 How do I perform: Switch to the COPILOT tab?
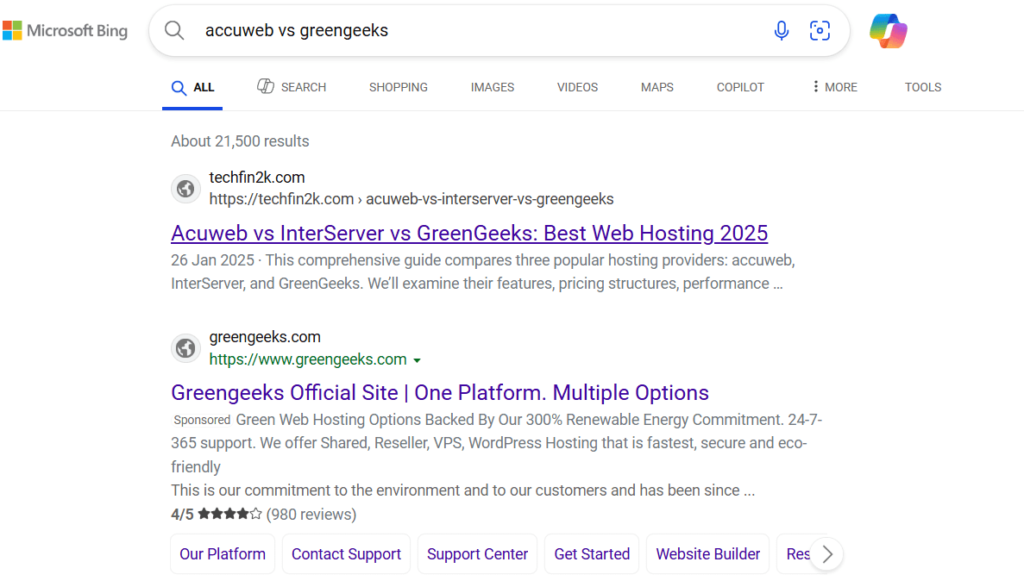[x=740, y=87]
